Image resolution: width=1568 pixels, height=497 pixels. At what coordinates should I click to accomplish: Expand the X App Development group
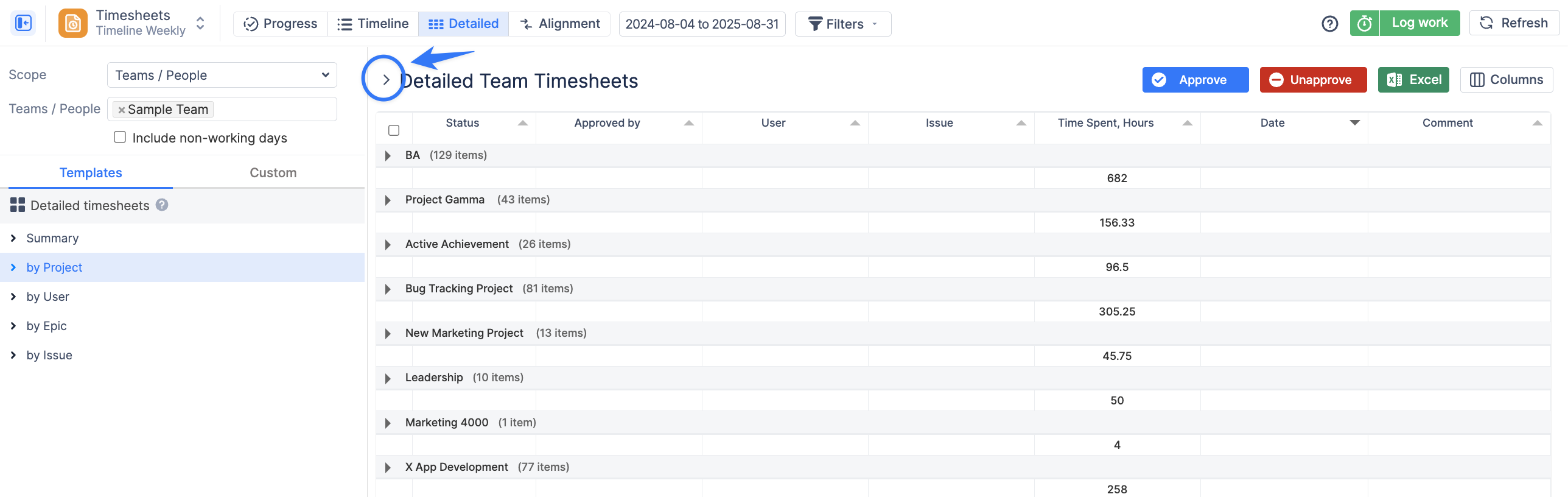point(388,468)
